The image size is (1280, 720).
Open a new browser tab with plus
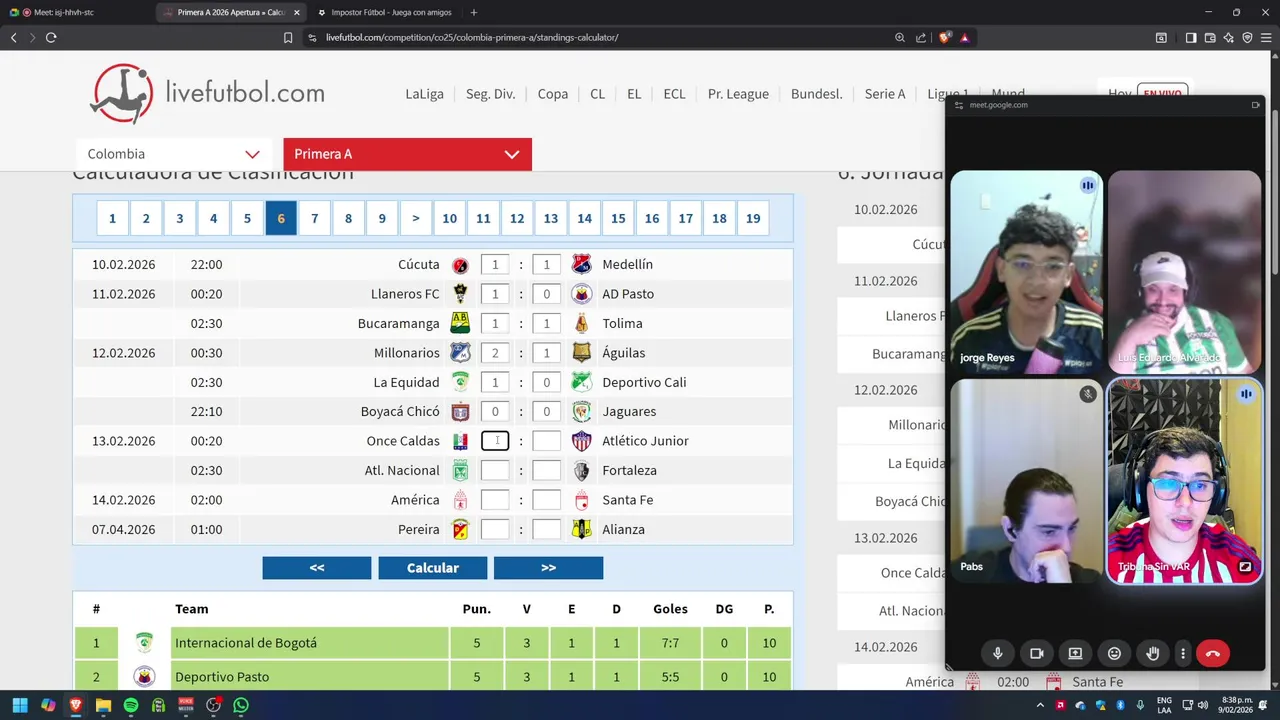[474, 12]
